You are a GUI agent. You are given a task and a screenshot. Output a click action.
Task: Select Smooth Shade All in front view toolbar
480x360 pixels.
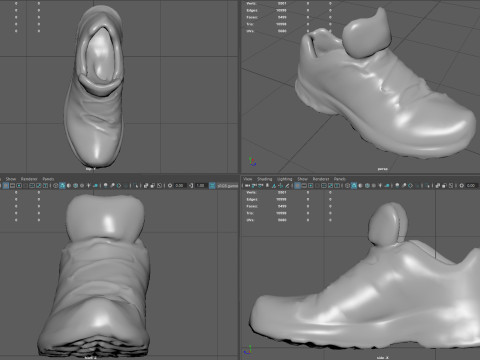click(62, 185)
